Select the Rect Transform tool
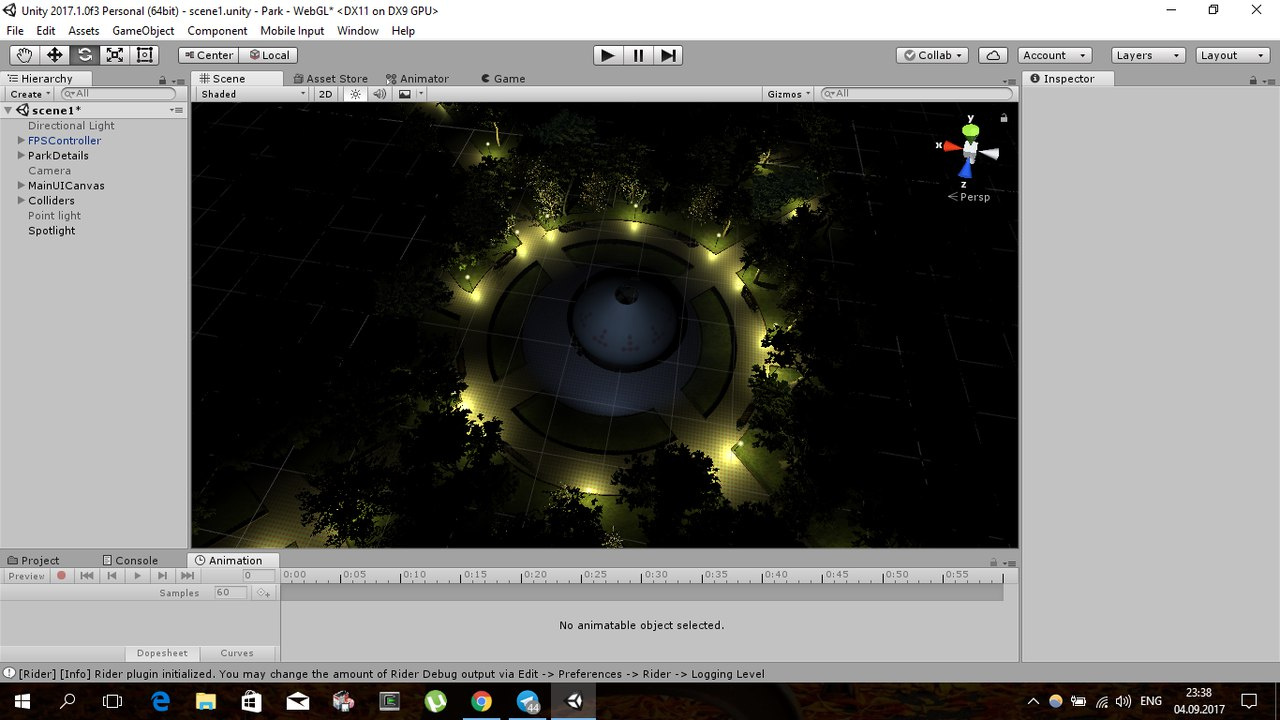The width and height of the screenshot is (1280, 720). 145,55
